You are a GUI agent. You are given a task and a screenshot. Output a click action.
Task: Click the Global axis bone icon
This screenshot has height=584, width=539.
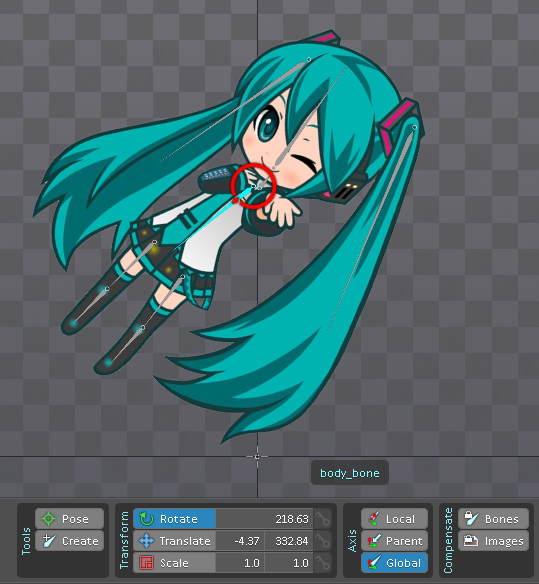coord(374,563)
